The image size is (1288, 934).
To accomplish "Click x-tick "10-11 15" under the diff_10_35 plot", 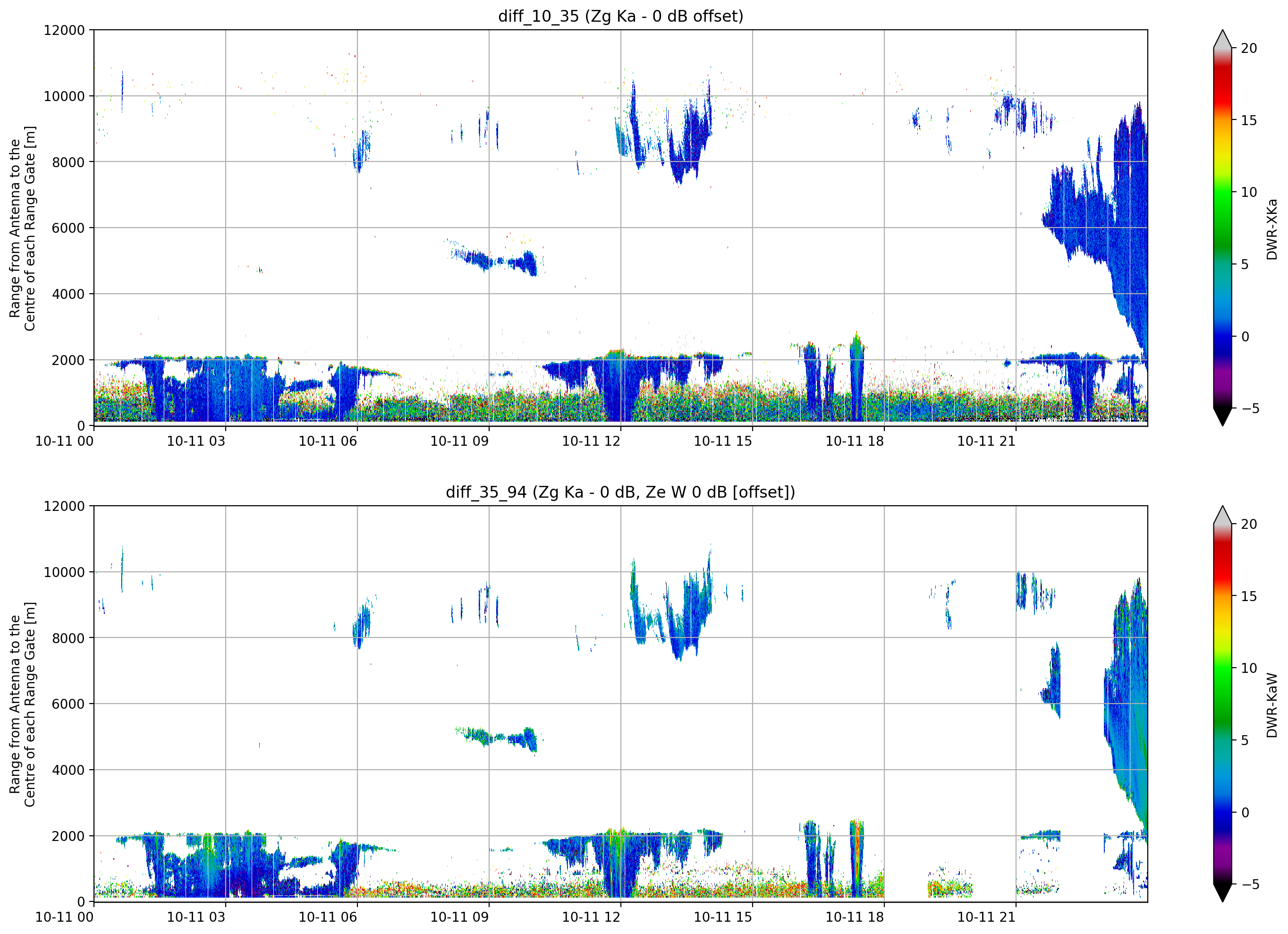I will pyautogui.click(x=723, y=442).
